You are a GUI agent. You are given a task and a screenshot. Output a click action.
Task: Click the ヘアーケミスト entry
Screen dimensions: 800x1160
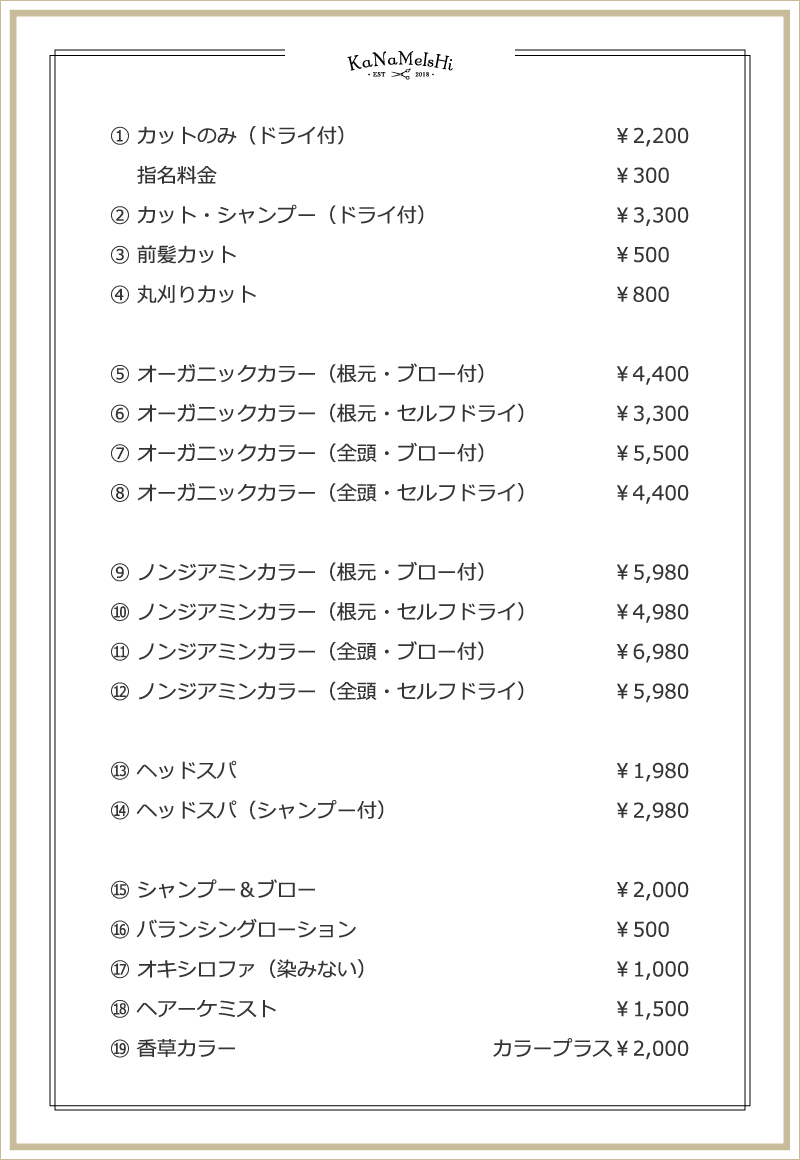(x=207, y=1009)
